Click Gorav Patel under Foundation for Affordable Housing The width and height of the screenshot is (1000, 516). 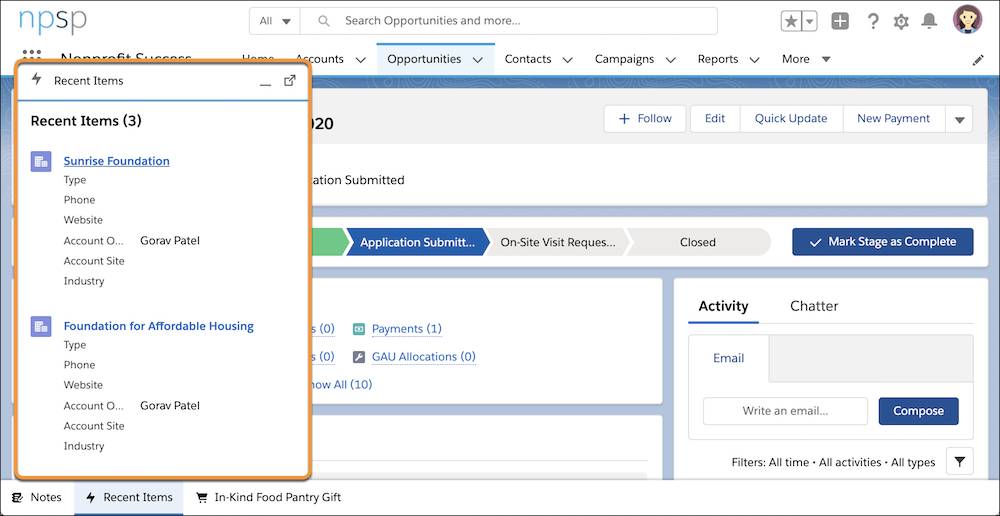tap(170, 406)
